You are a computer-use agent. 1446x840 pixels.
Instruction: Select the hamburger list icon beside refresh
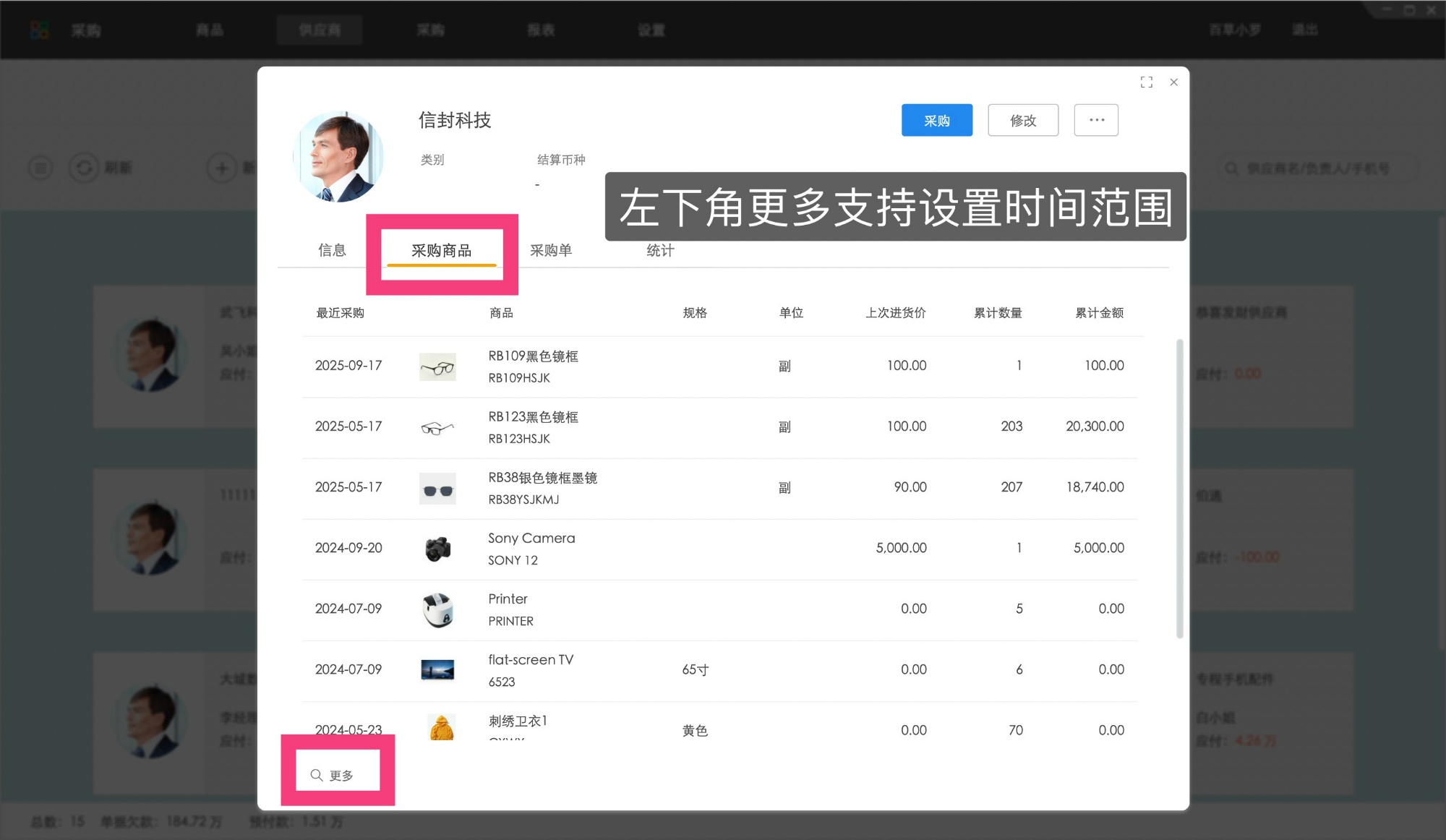(40, 168)
